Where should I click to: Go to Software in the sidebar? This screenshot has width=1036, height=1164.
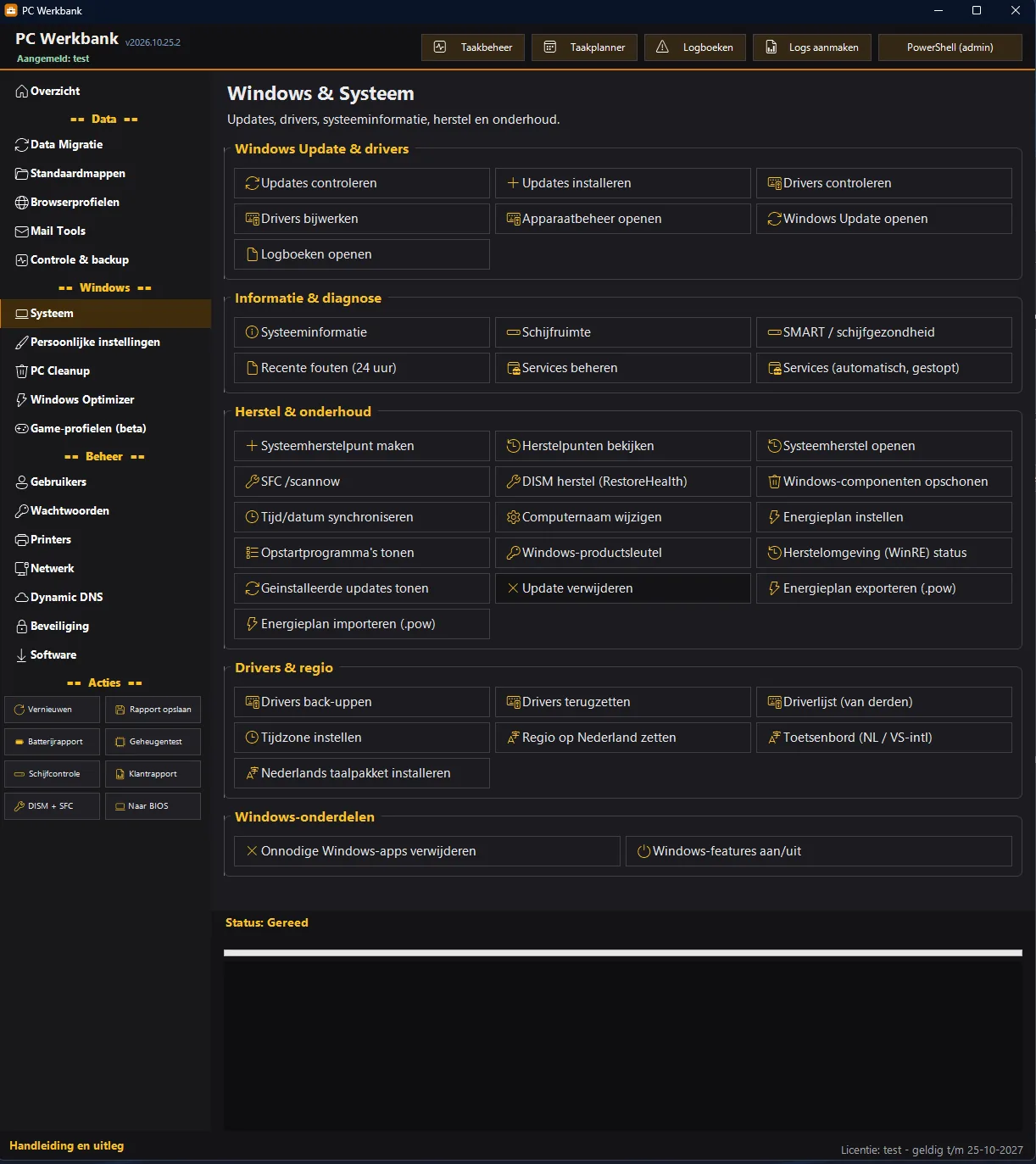pyautogui.click(x=105, y=654)
